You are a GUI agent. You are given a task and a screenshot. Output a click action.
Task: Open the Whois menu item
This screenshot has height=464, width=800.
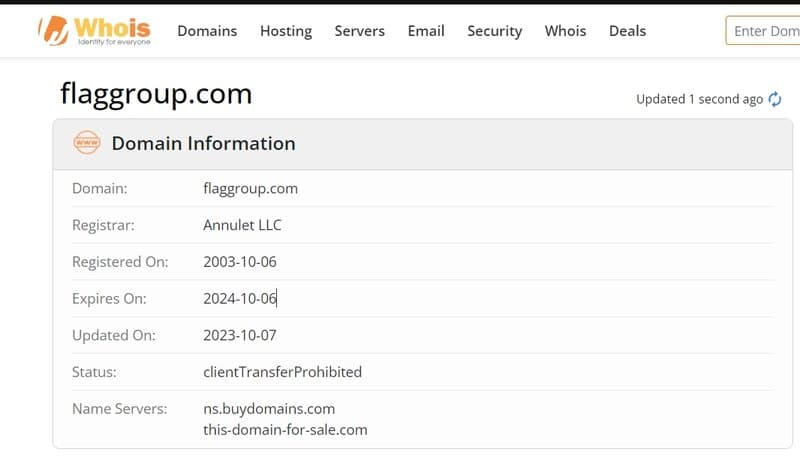tap(565, 31)
